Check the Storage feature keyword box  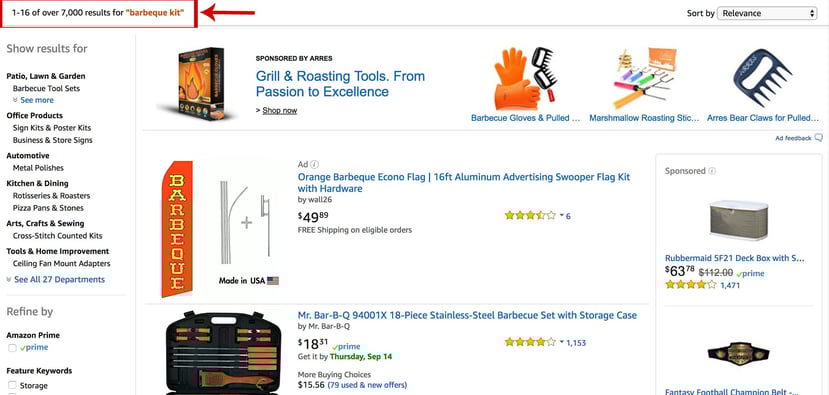point(12,385)
